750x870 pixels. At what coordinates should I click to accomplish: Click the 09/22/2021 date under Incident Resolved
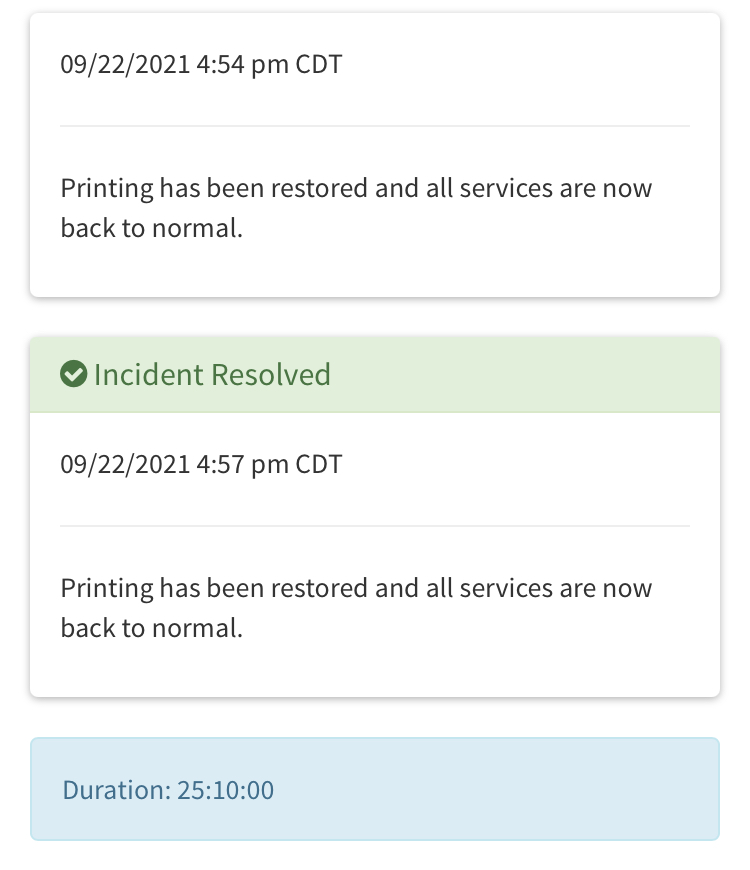point(125,465)
